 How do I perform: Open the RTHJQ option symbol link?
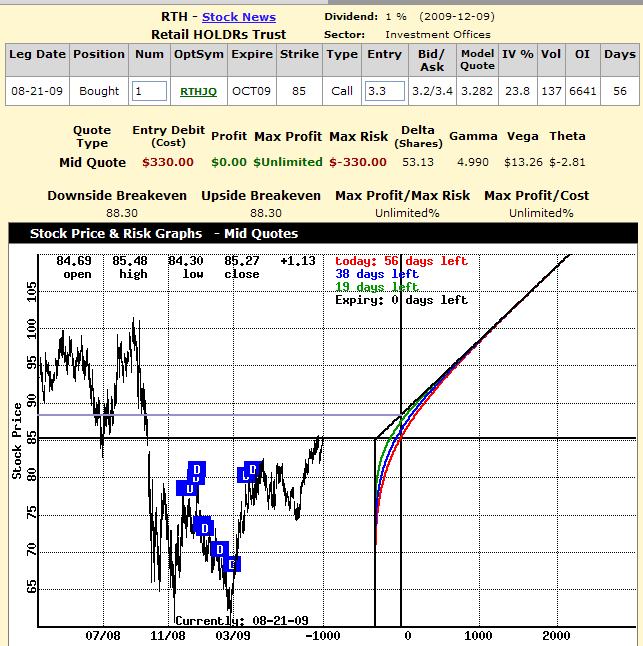[x=198, y=91]
